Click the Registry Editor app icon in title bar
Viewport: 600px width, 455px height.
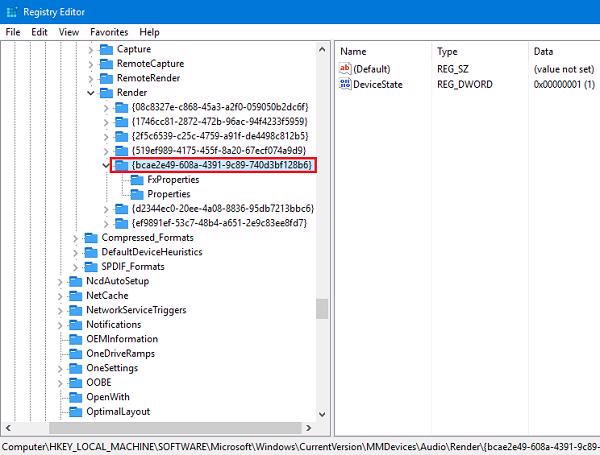[12, 10]
